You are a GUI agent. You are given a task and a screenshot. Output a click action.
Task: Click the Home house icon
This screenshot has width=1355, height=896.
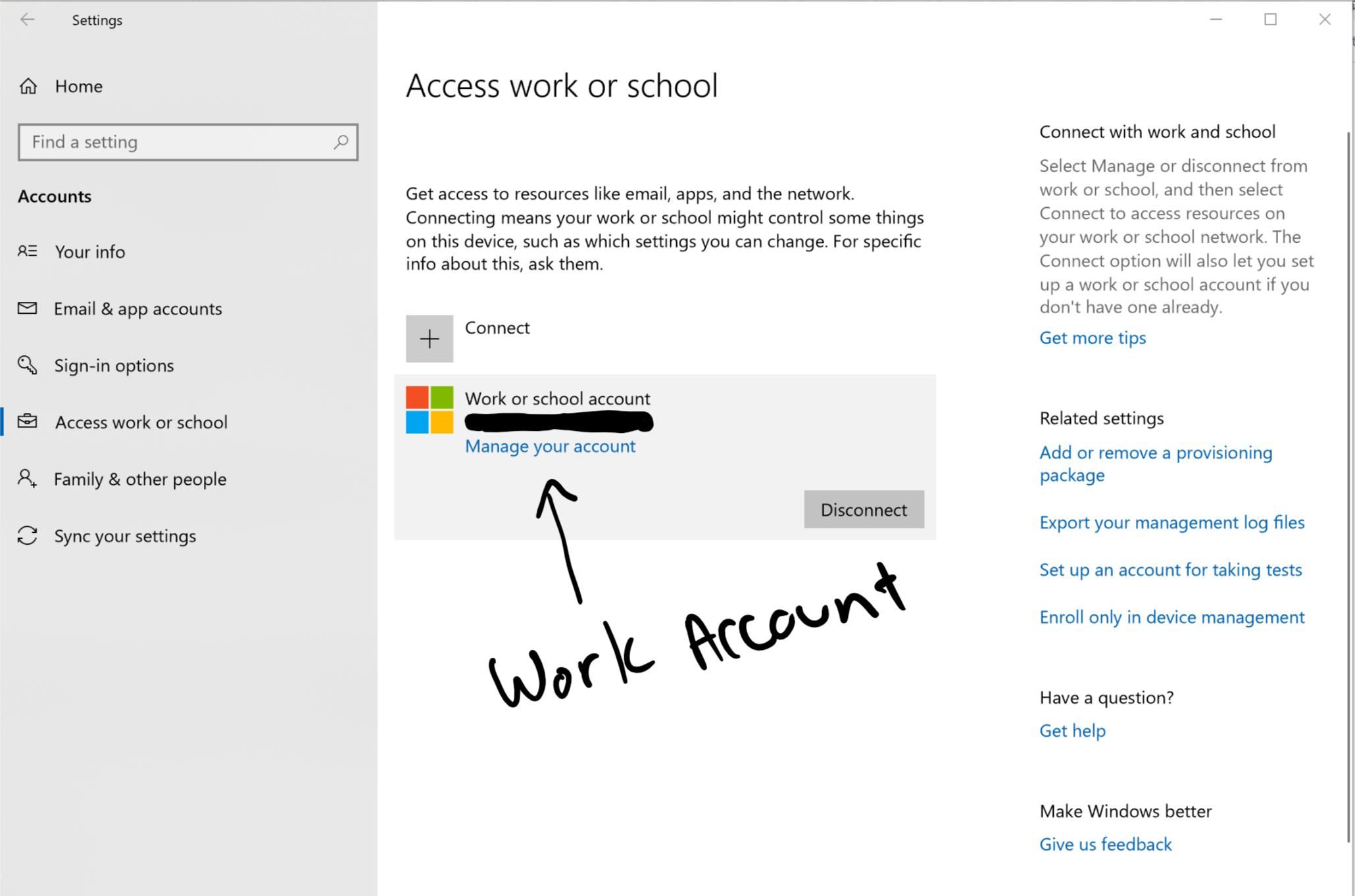[x=28, y=86]
